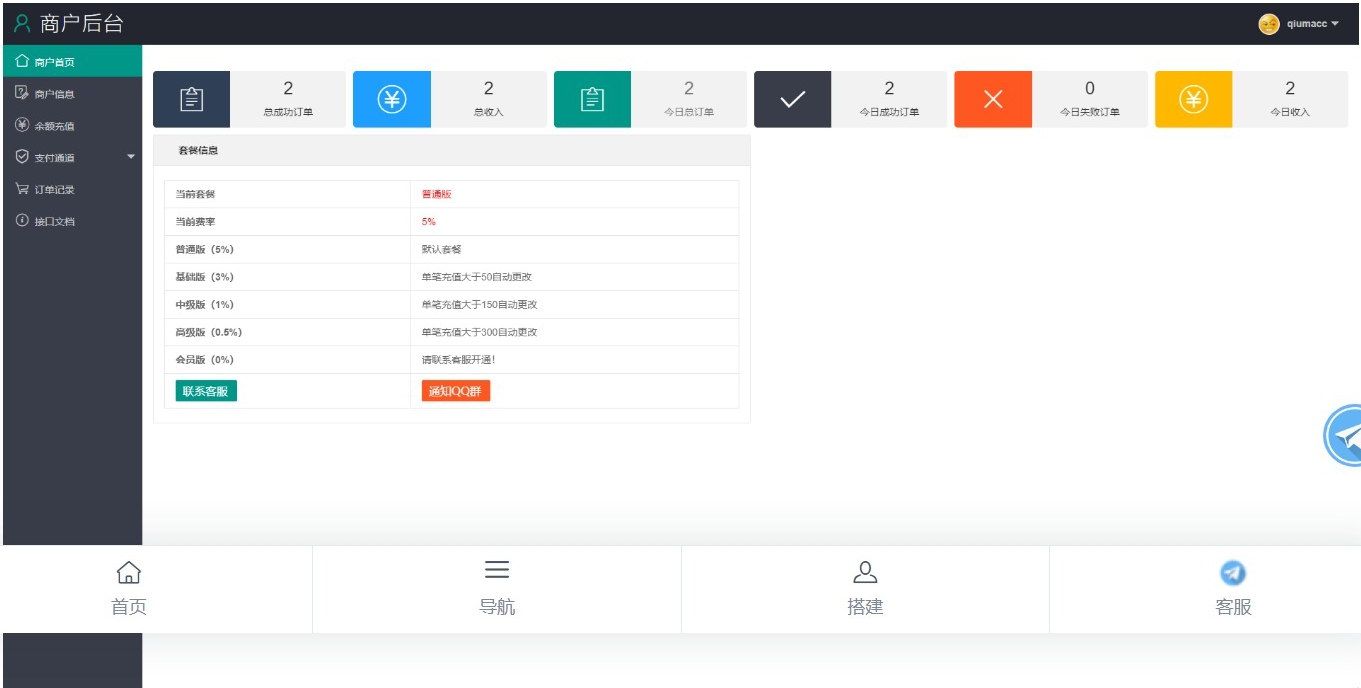This screenshot has width=1361, height=688.
Task: Open 接口文档 in the sidebar
Action: [x=54, y=221]
